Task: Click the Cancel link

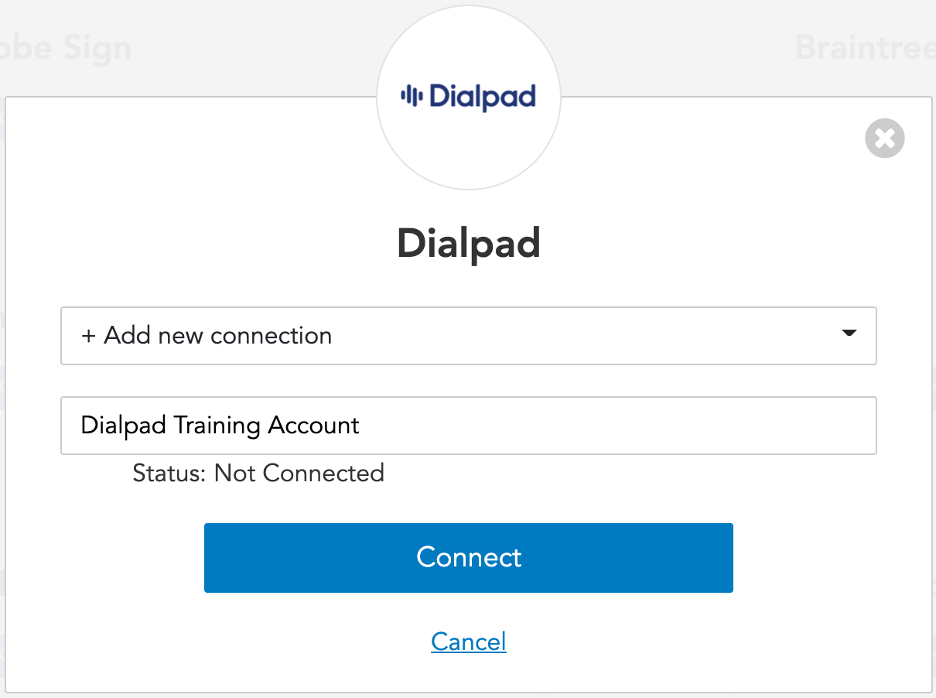Action: tap(468, 641)
